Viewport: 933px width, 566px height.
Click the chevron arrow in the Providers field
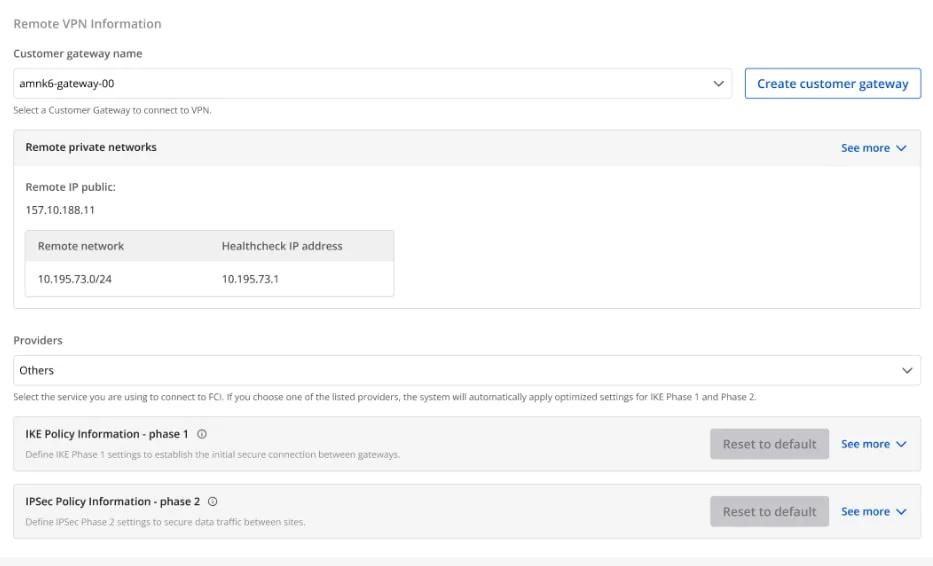pyautogui.click(x=907, y=370)
